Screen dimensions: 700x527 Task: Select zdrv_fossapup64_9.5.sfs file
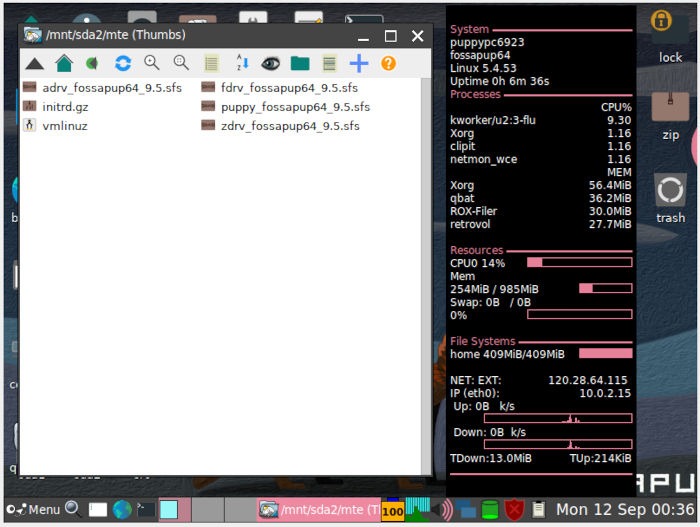click(x=280, y=126)
